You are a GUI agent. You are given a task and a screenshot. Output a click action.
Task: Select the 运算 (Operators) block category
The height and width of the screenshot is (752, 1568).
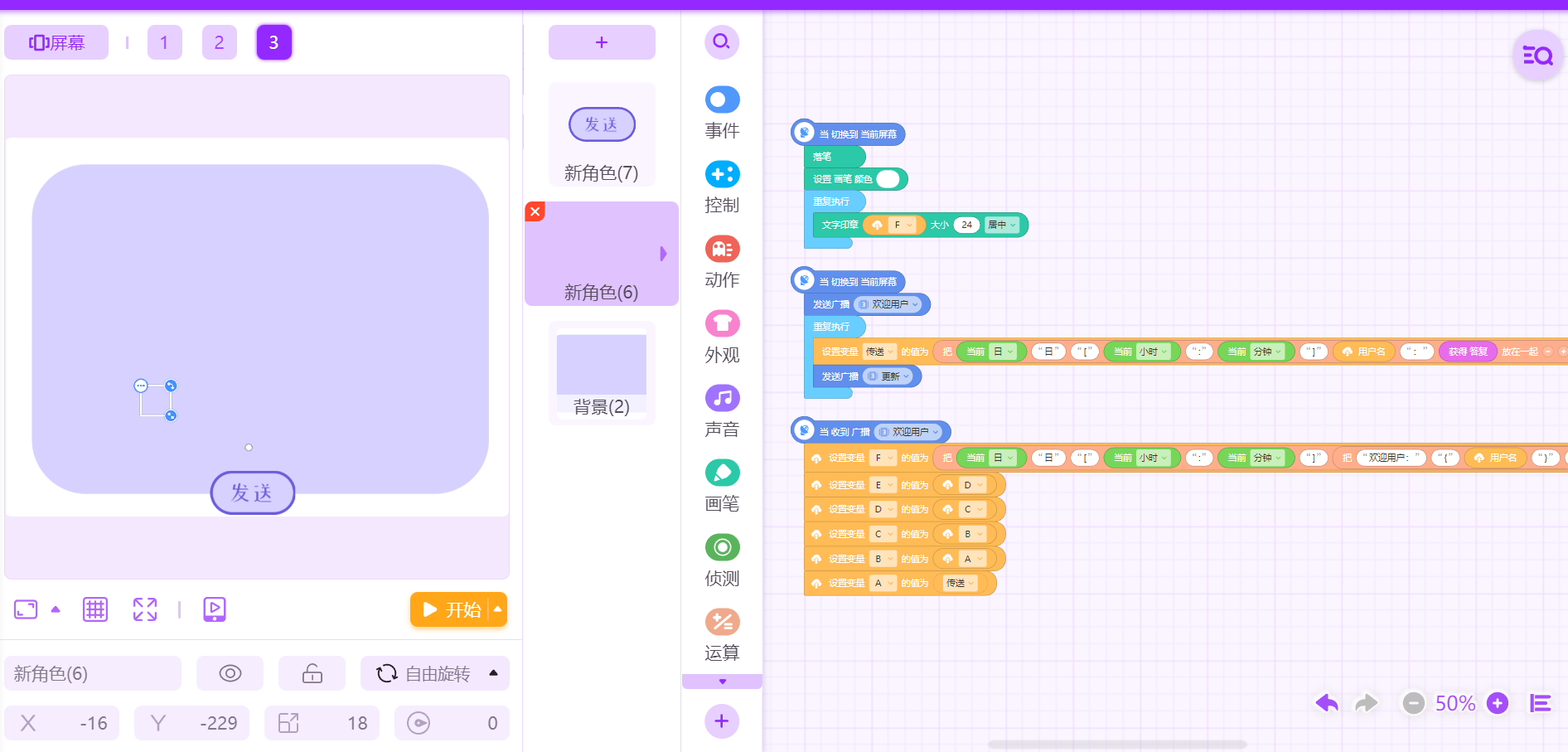click(x=722, y=635)
